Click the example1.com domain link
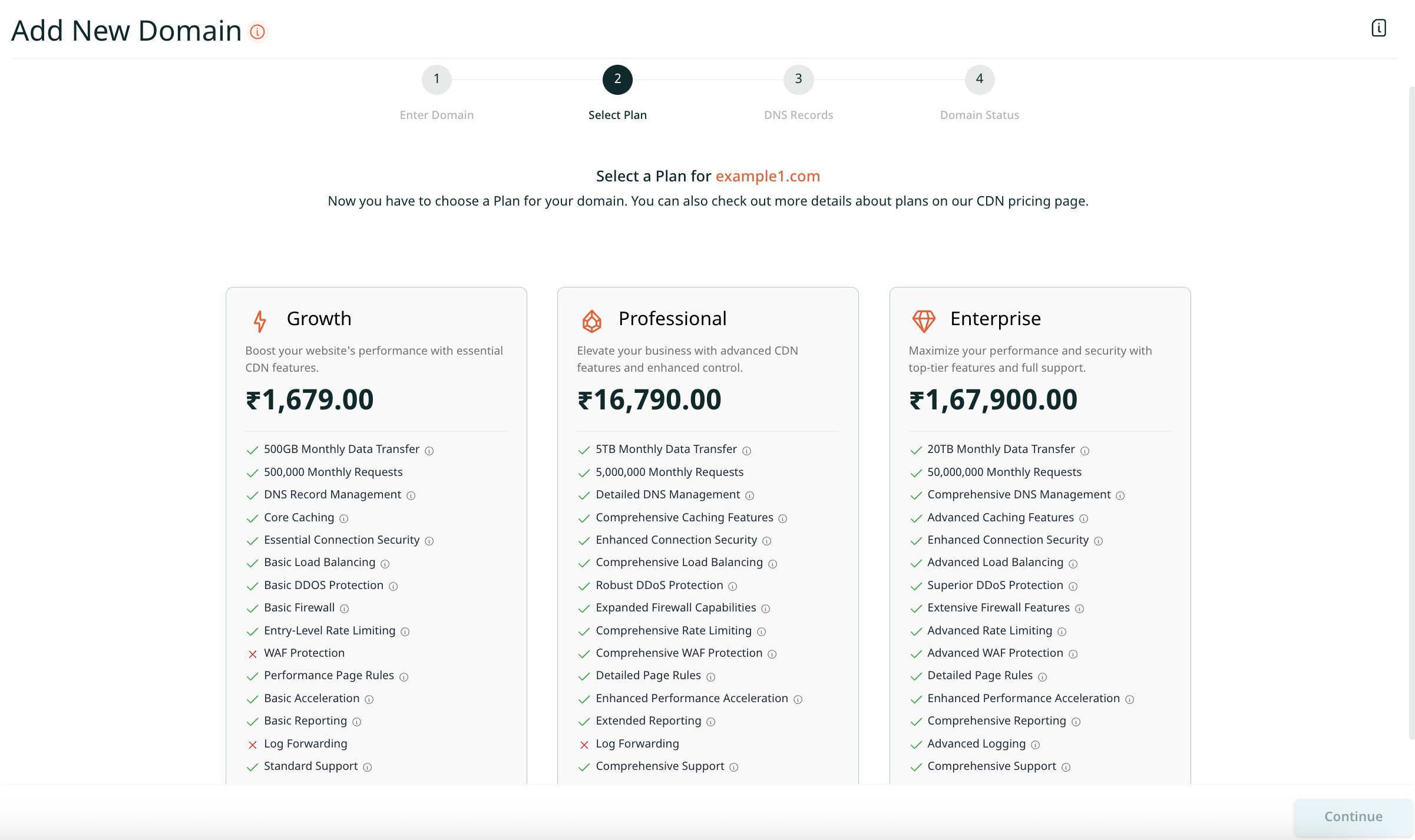This screenshot has height=840, width=1415. coord(768,176)
